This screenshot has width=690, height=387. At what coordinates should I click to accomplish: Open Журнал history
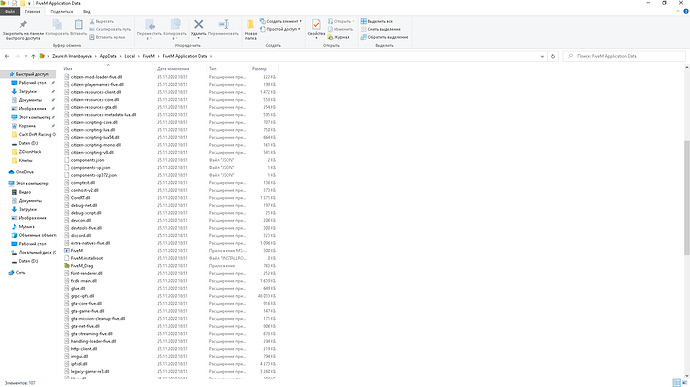(x=338, y=37)
